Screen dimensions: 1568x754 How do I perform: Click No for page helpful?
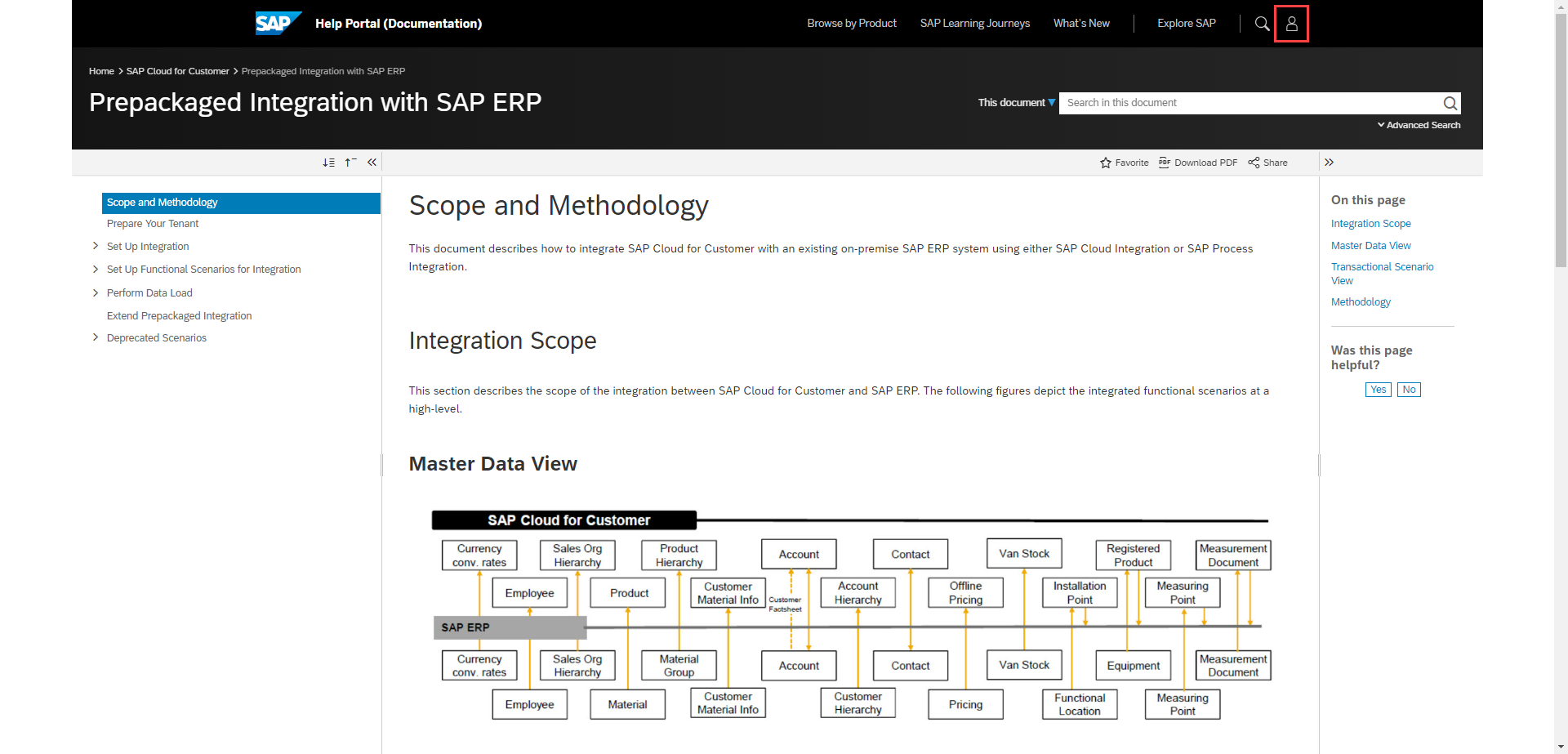coord(1409,390)
